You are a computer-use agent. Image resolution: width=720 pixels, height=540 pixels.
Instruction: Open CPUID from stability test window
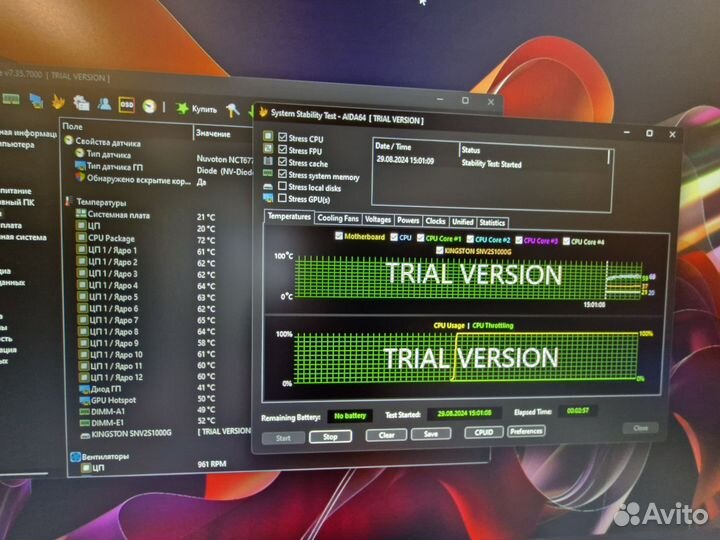(x=484, y=432)
